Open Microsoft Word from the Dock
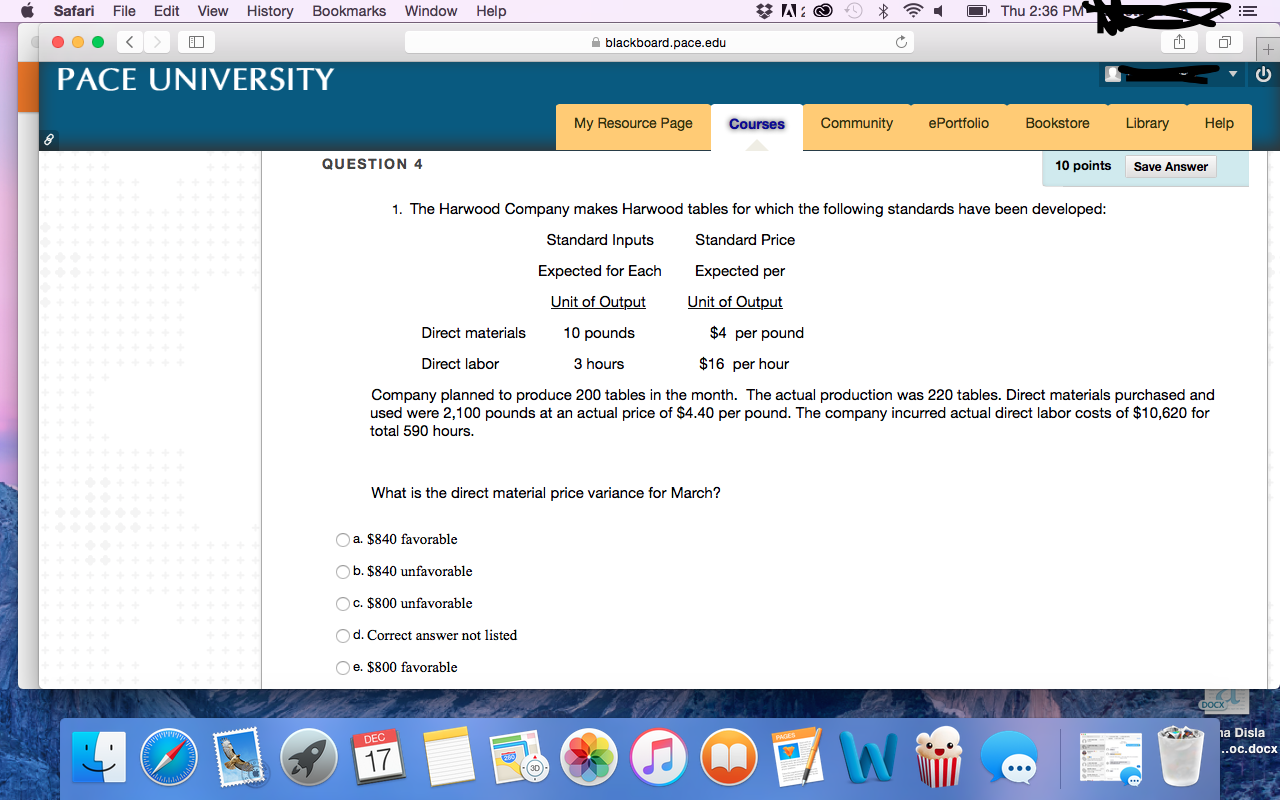The width and height of the screenshot is (1280, 800). pyautogui.click(x=869, y=756)
